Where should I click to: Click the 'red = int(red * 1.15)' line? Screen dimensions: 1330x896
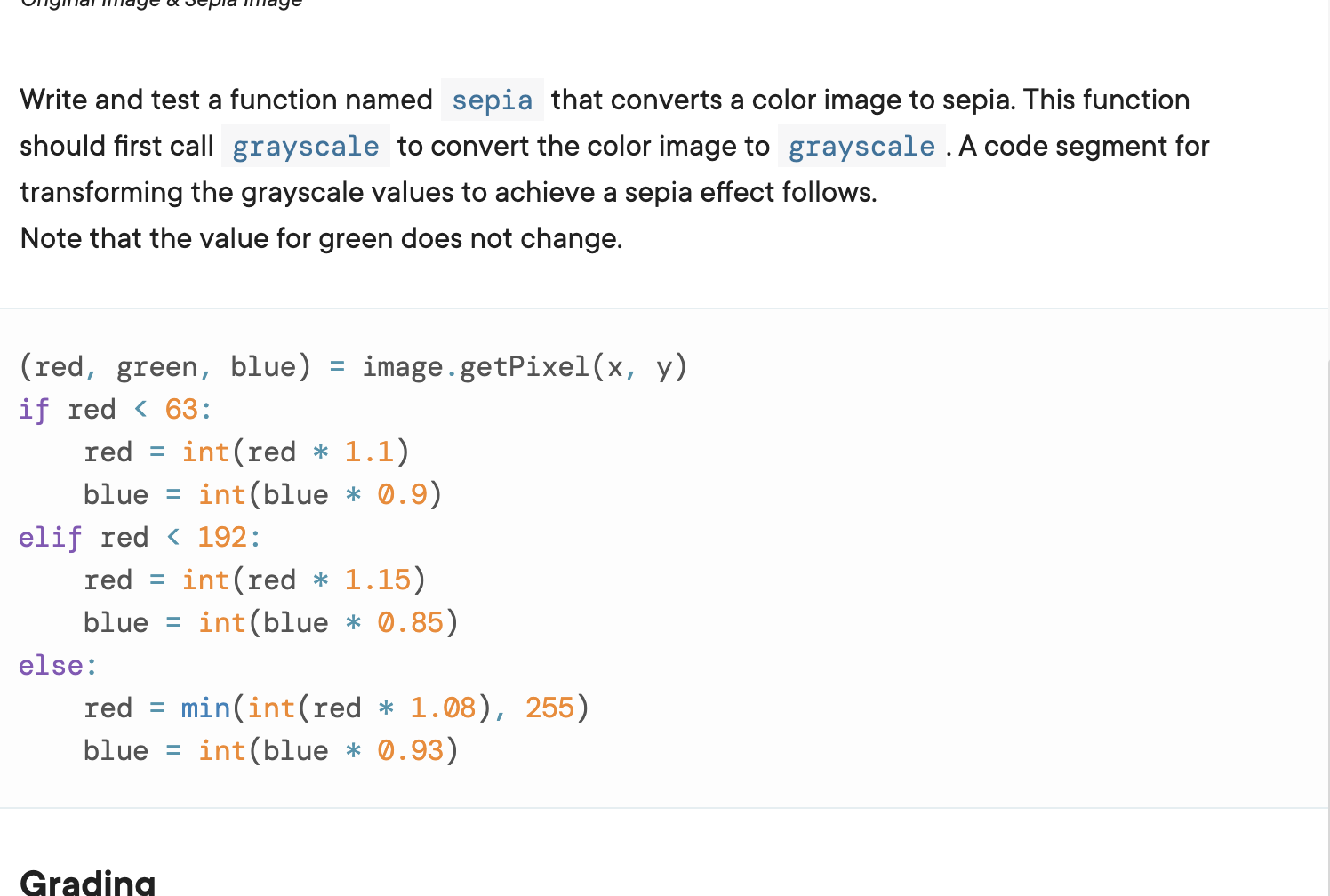254,580
